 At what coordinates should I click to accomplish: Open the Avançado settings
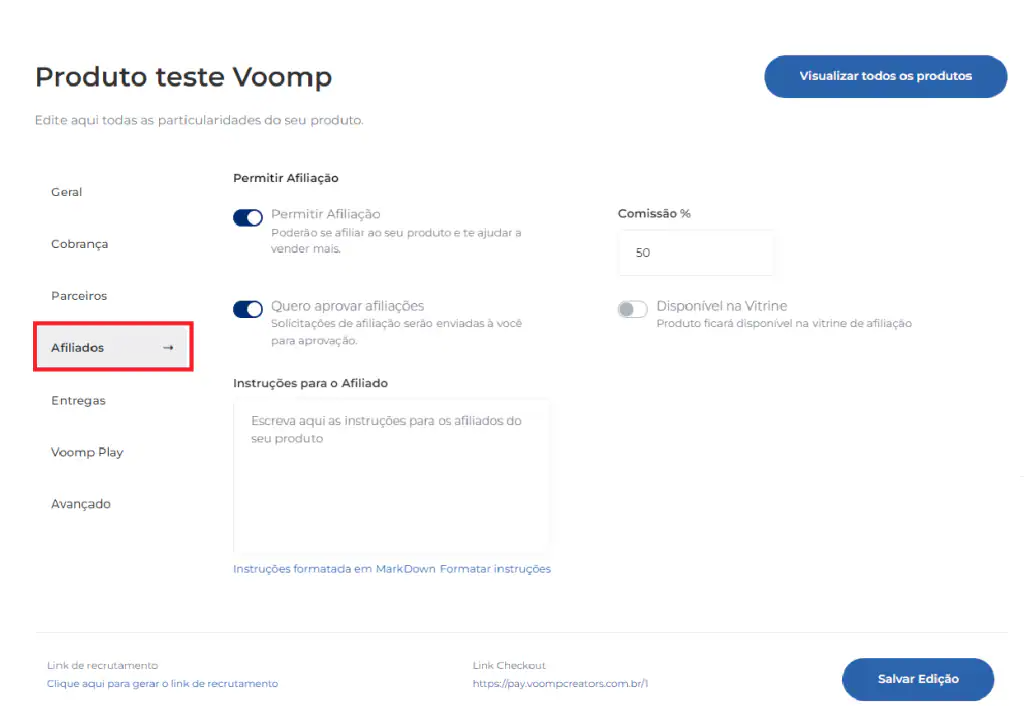point(81,504)
